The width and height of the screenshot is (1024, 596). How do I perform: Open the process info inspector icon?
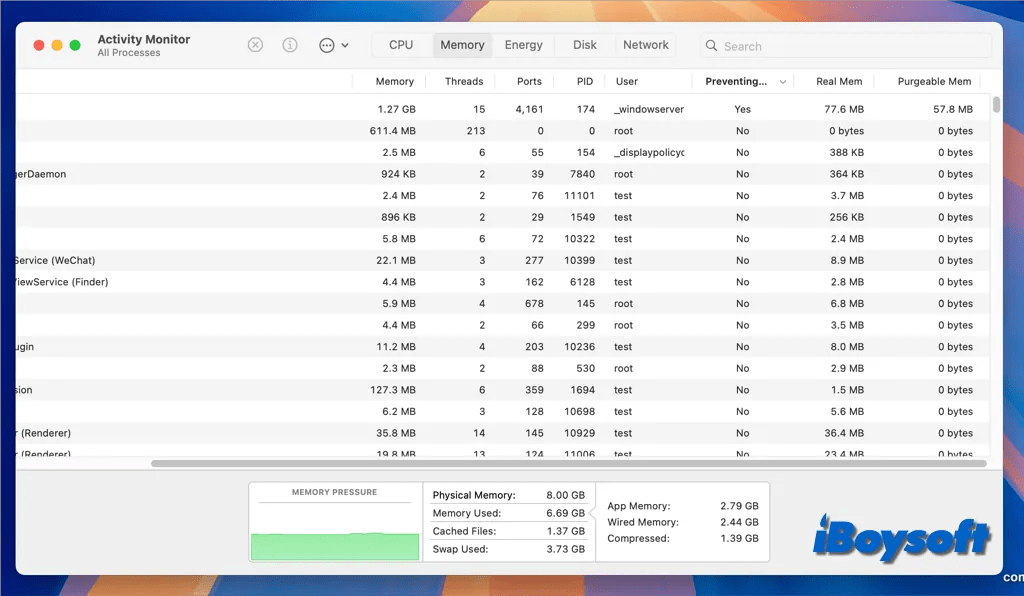click(289, 45)
